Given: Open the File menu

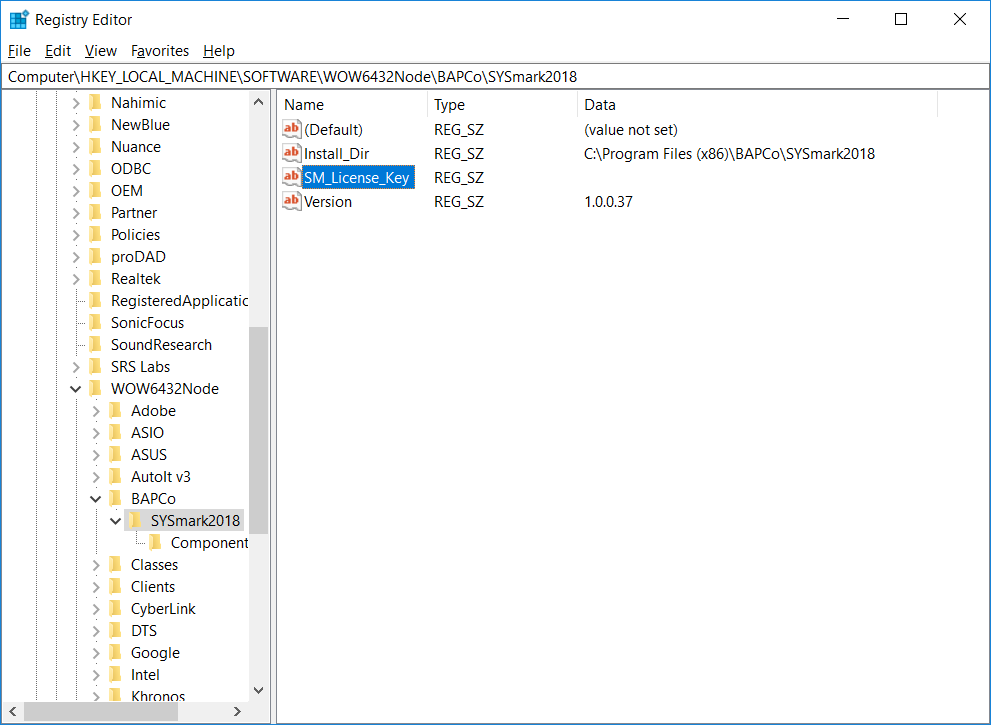Looking at the screenshot, I should coord(19,51).
